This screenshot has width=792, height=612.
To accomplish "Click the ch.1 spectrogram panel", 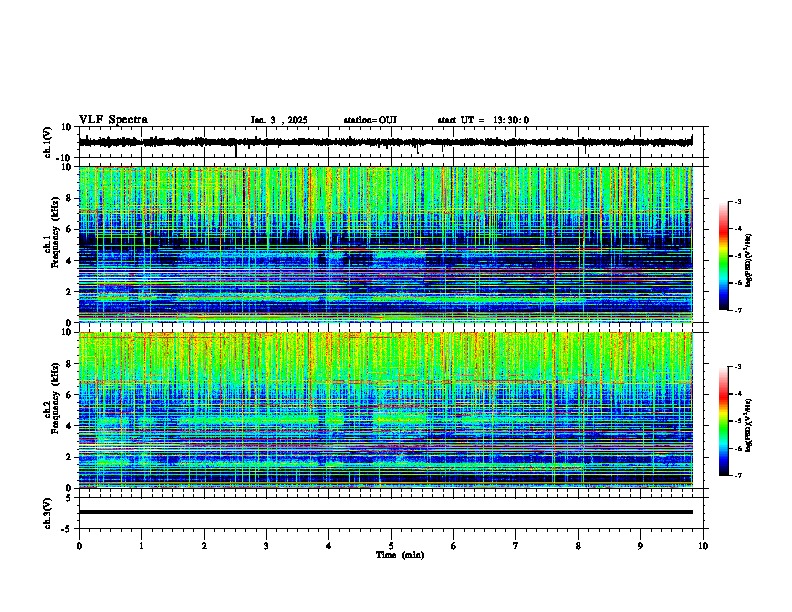I will [x=386, y=244].
